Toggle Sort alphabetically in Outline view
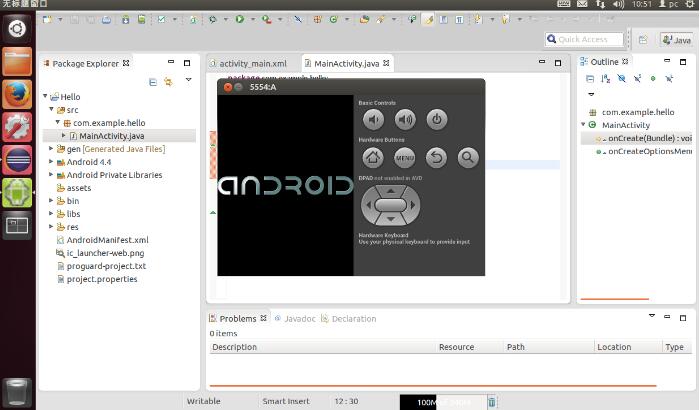This screenshot has width=700, height=410. click(605, 79)
